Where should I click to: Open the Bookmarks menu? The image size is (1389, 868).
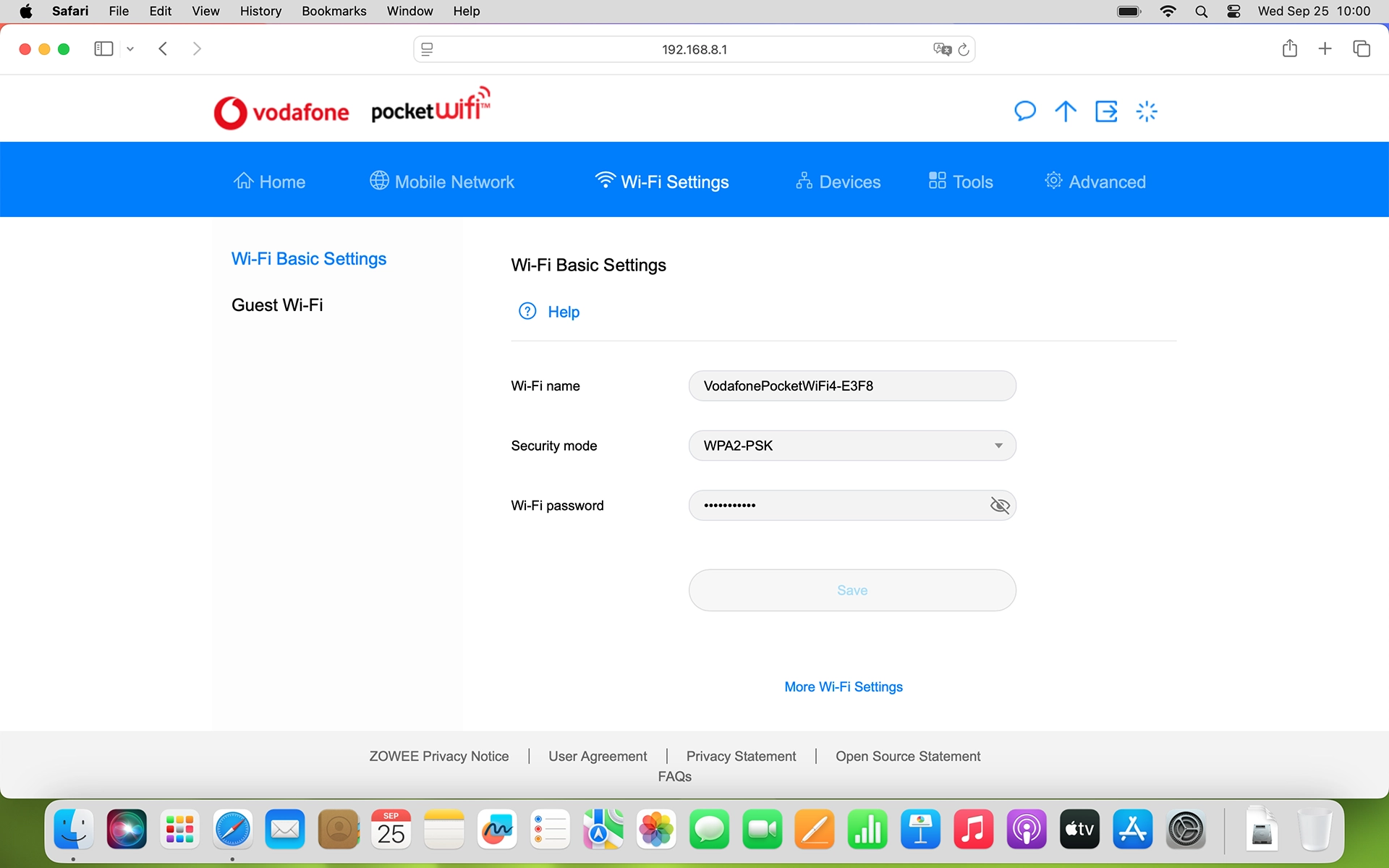click(334, 11)
